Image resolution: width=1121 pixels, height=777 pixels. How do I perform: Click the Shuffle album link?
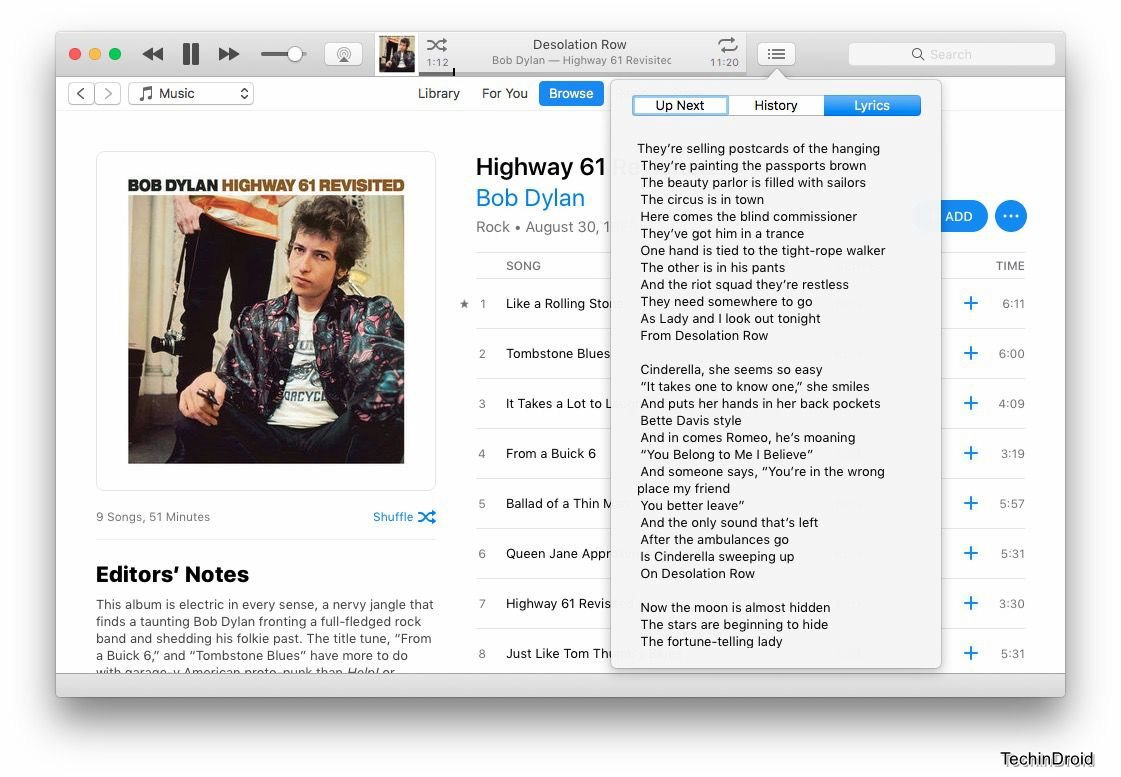[x=404, y=517]
